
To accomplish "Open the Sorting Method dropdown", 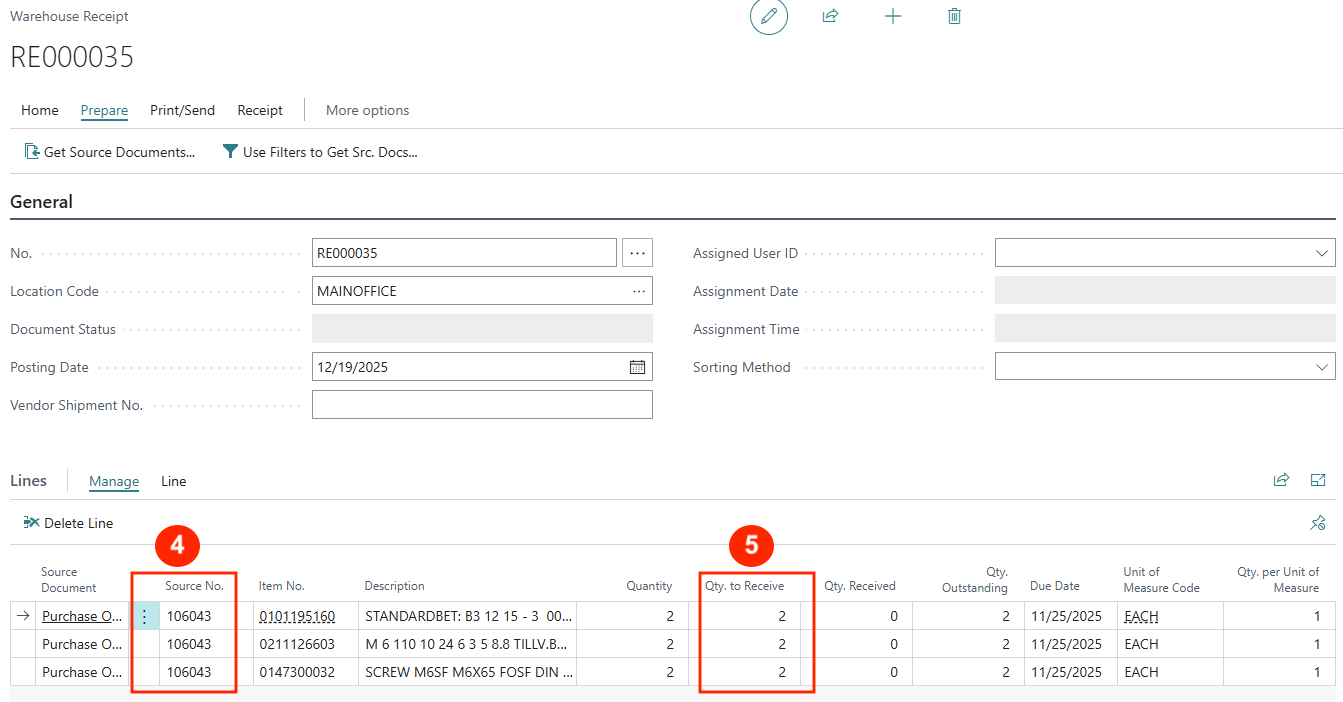I will coord(1321,368).
